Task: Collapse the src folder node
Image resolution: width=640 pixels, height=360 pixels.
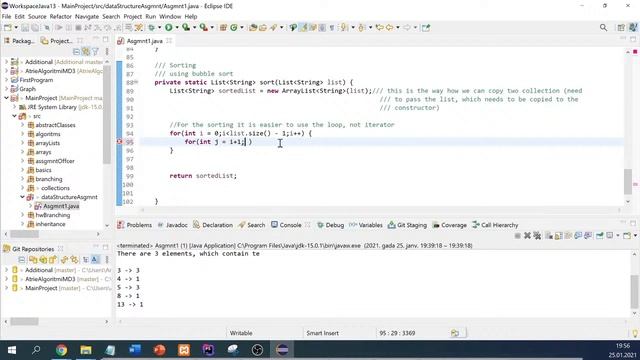Action: (14, 116)
